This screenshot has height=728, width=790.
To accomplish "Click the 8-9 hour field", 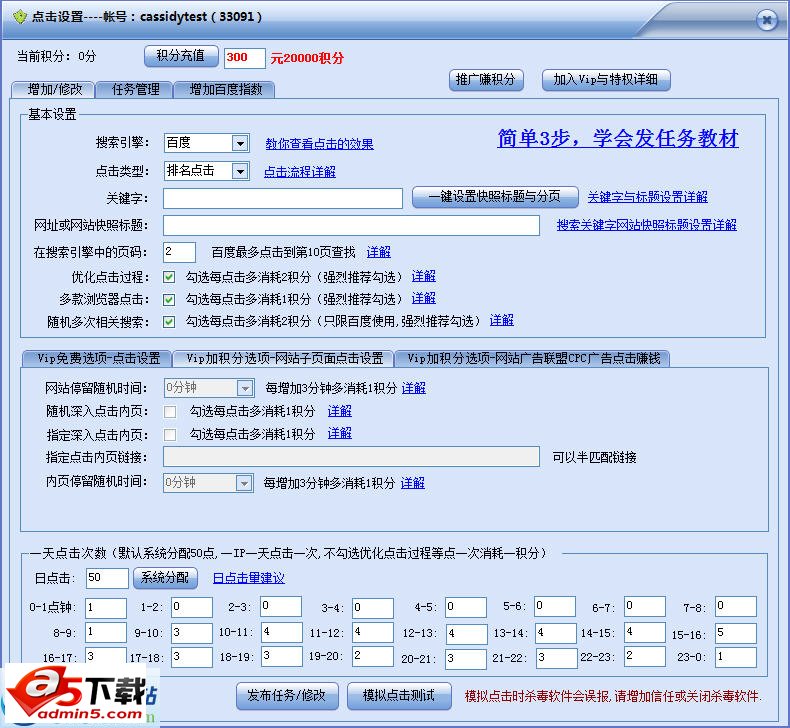I will click(106, 633).
